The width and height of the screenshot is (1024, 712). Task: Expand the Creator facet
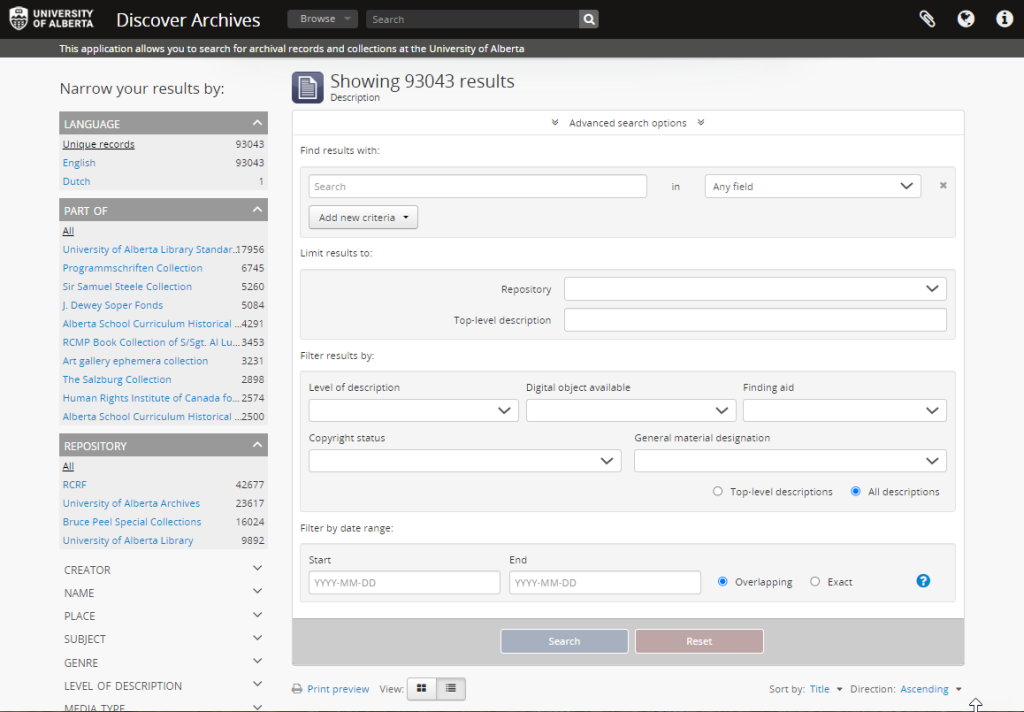(x=163, y=570)
